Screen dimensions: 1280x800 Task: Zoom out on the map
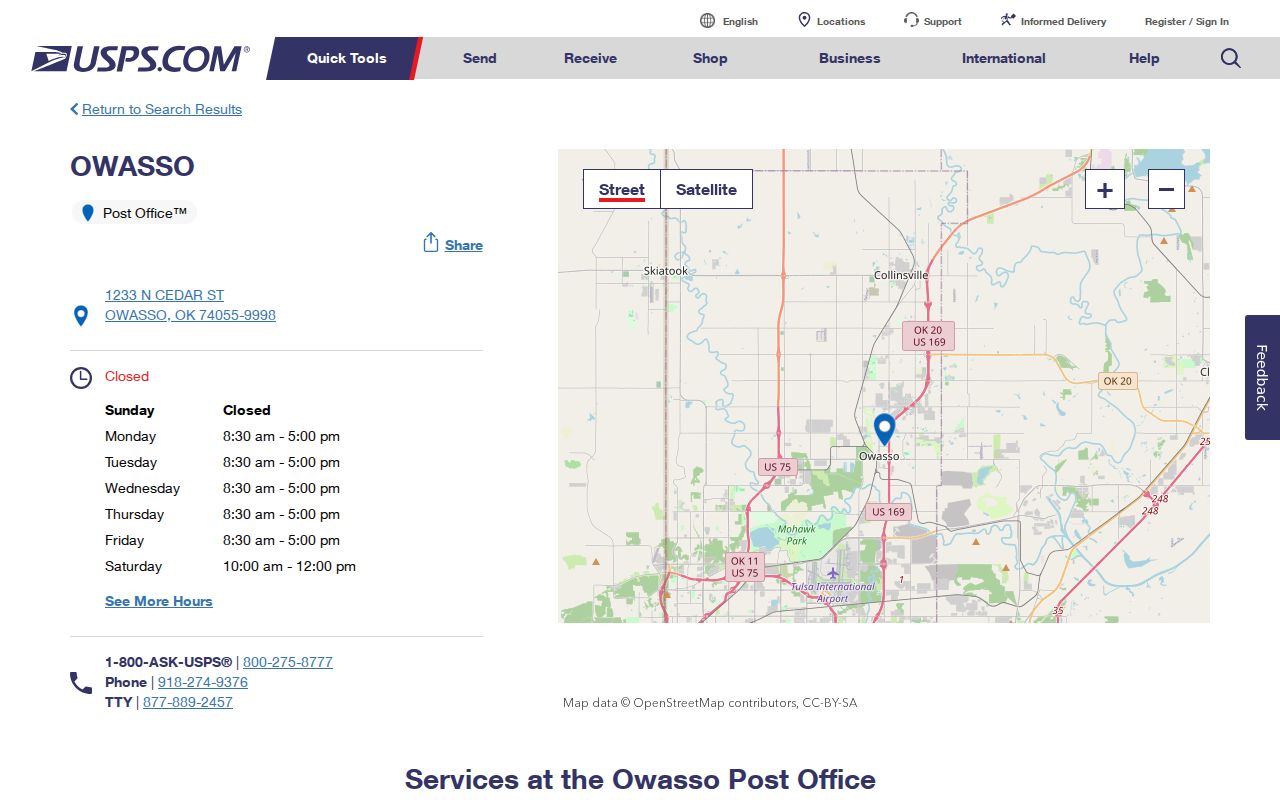(x=1166, y=190)
